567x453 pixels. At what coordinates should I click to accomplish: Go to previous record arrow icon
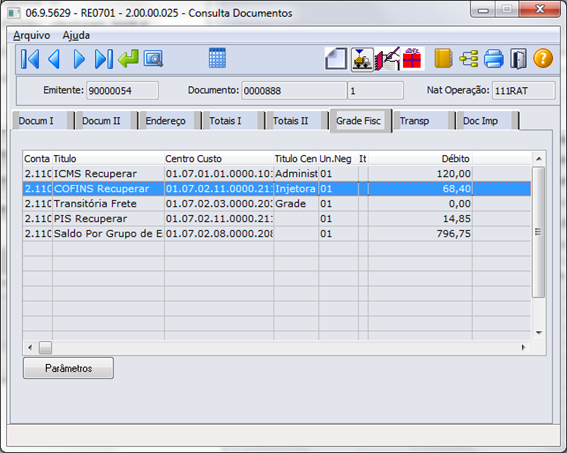(54, 59)
